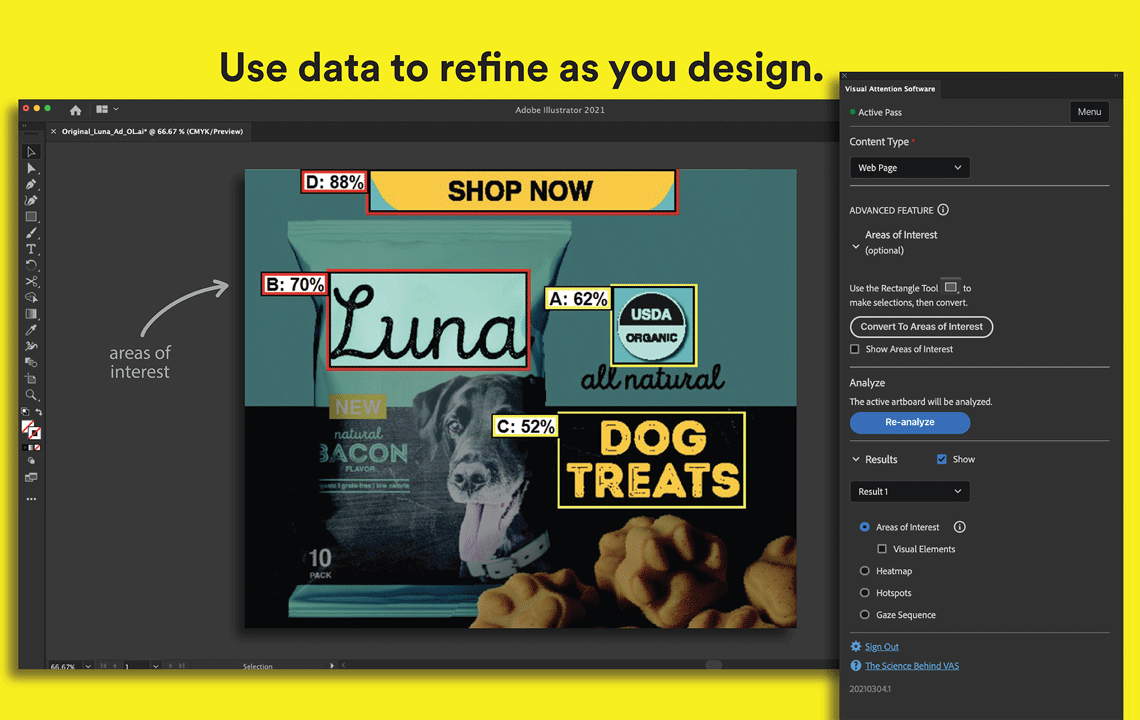Click the Re-analyze button
Screen dimensions: 1140x720
[x=909, y=422]
